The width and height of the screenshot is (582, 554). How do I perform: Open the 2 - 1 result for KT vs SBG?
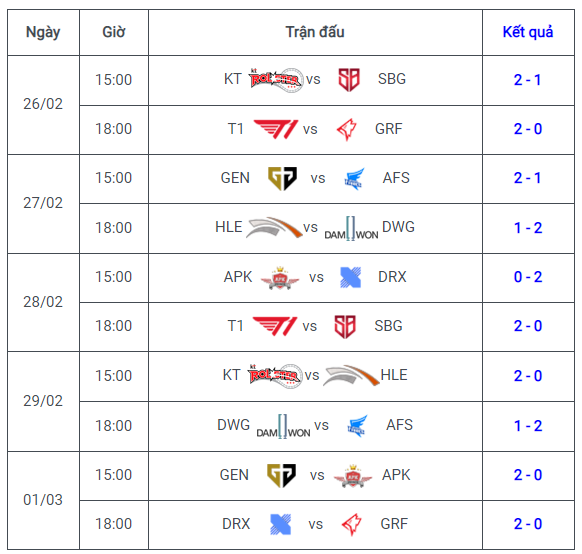[x=528, y=80]
